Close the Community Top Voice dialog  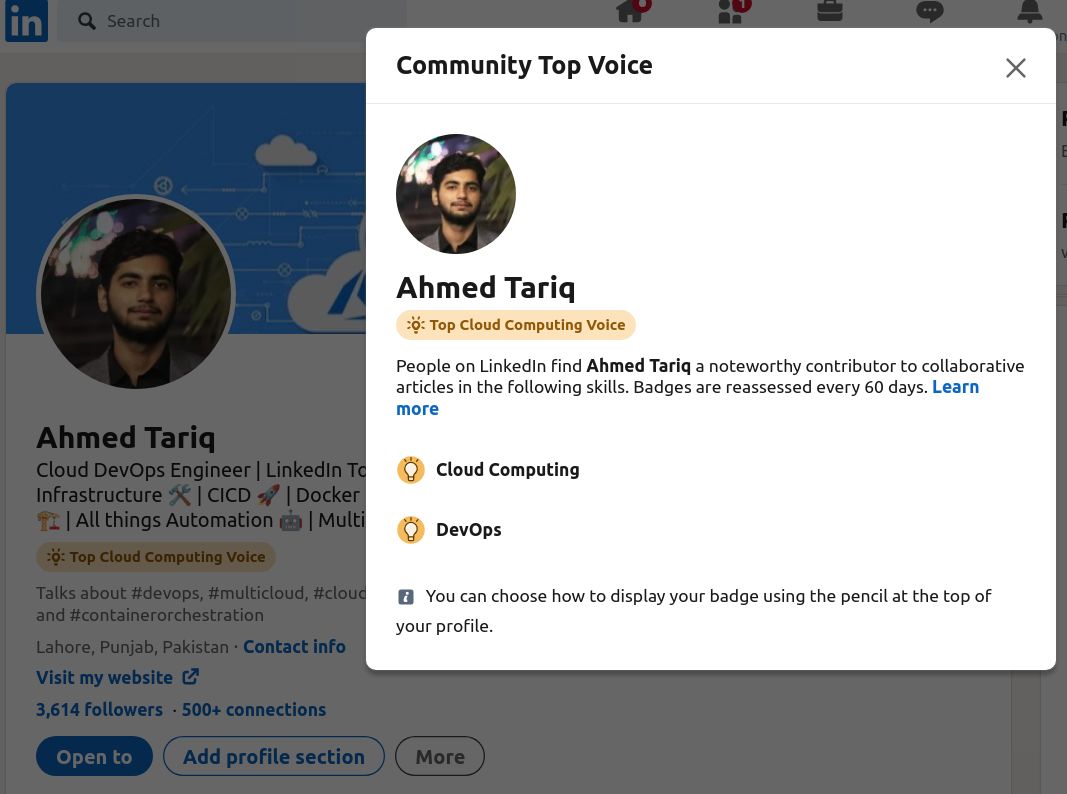(1015, 67)
